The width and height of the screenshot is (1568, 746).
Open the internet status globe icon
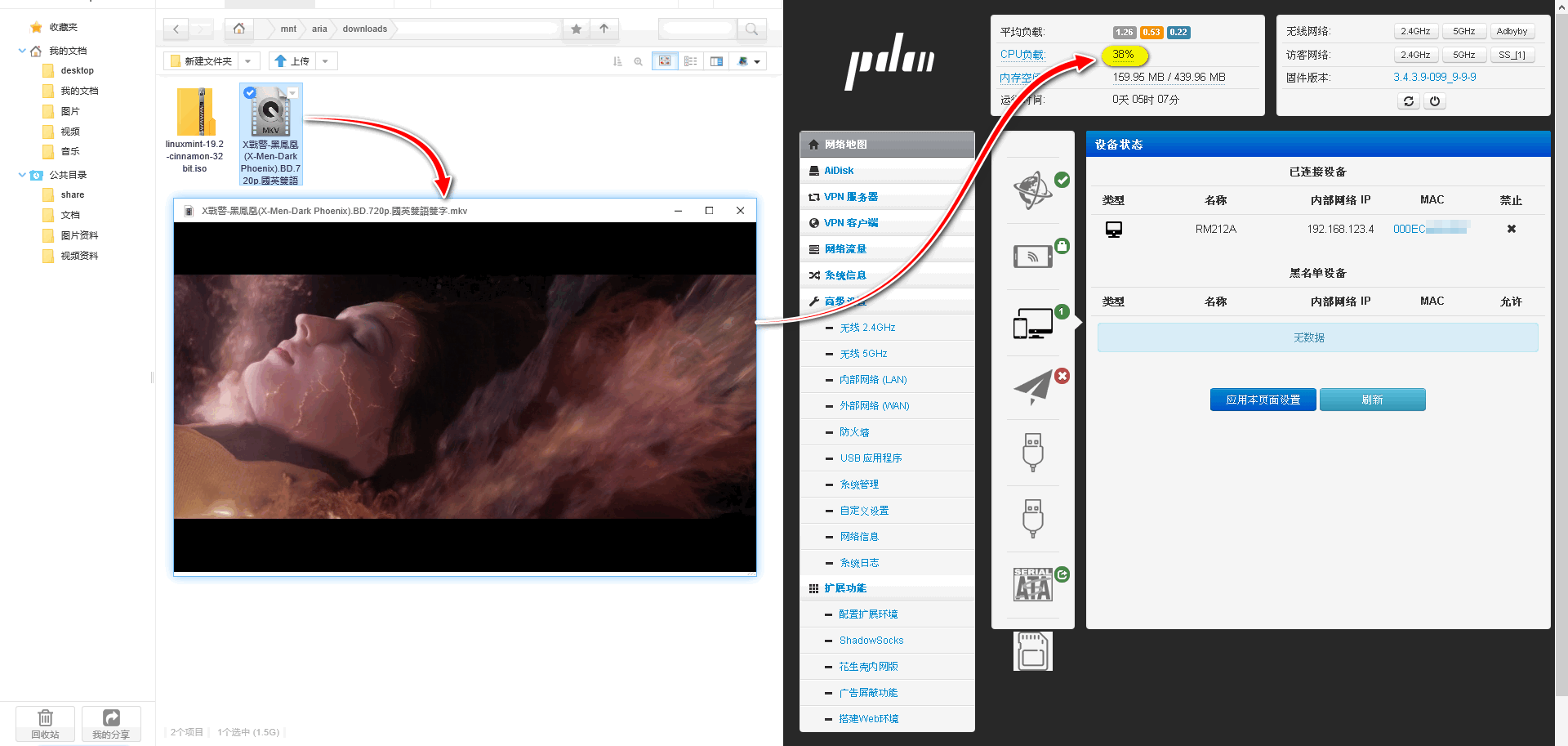(1033, 190)
